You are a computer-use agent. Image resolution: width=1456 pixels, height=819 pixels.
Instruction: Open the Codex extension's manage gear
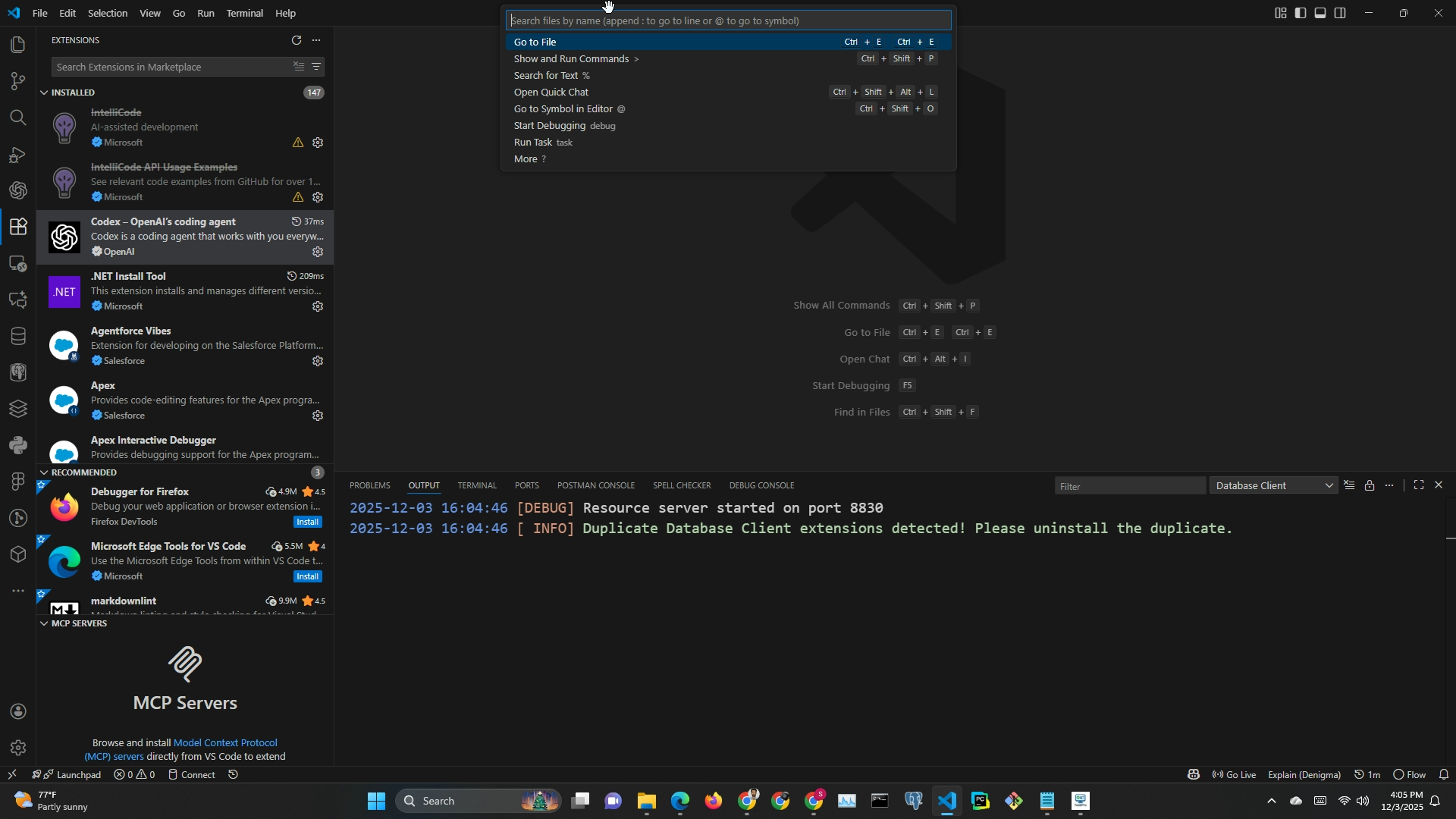[x=318, y=252]
